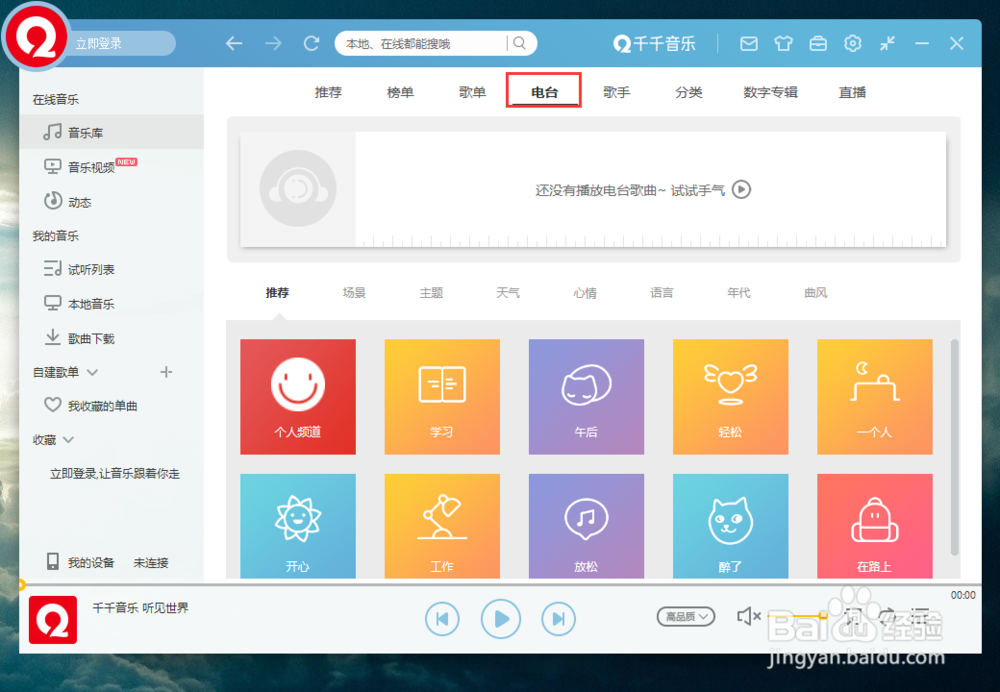Screen dimensions: 1000x692
Task: Switch to mini mode with shrink icon
Action: coord(886,43)
